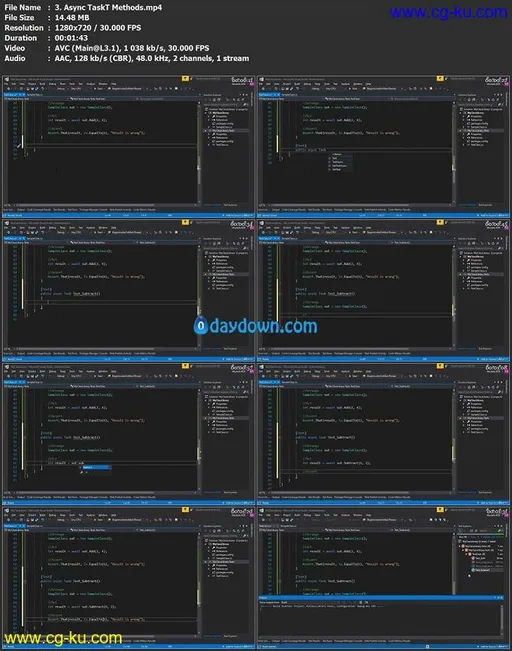Screen dimensions: 512x651
Task: Open the frame where Test_Subtract includes the Assert.That line
Action: (128, 578)
